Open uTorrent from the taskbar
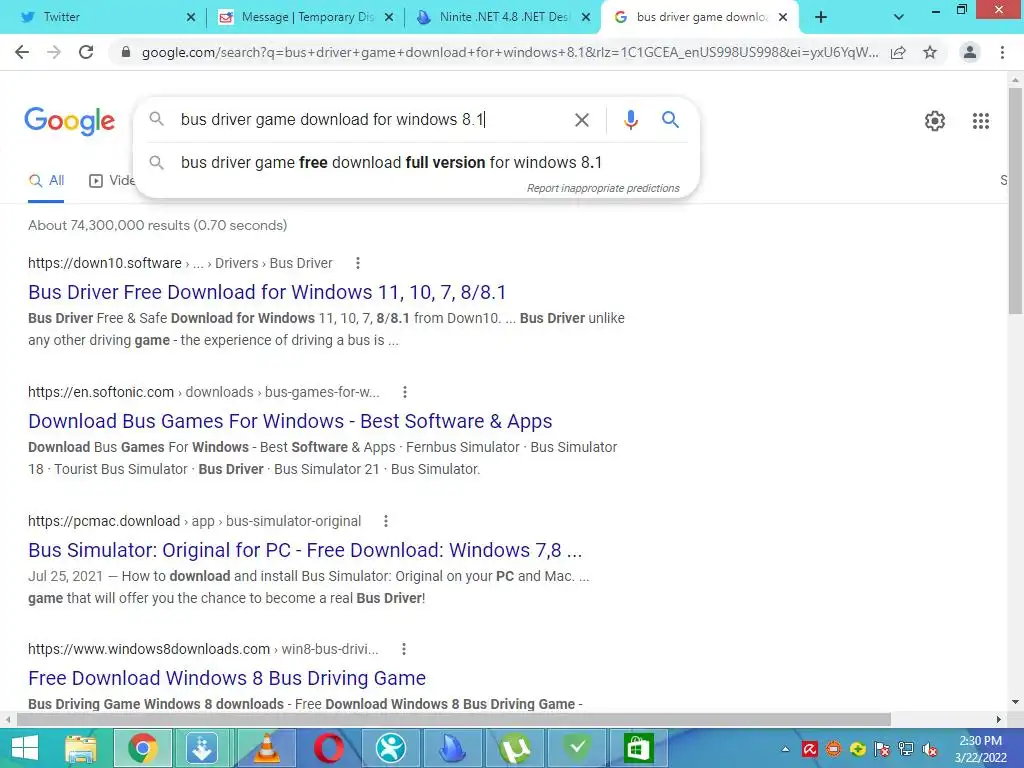Image resolution: width=1024 pixels, height=768 pixels. pyautogui.click(x=515, y=748)
